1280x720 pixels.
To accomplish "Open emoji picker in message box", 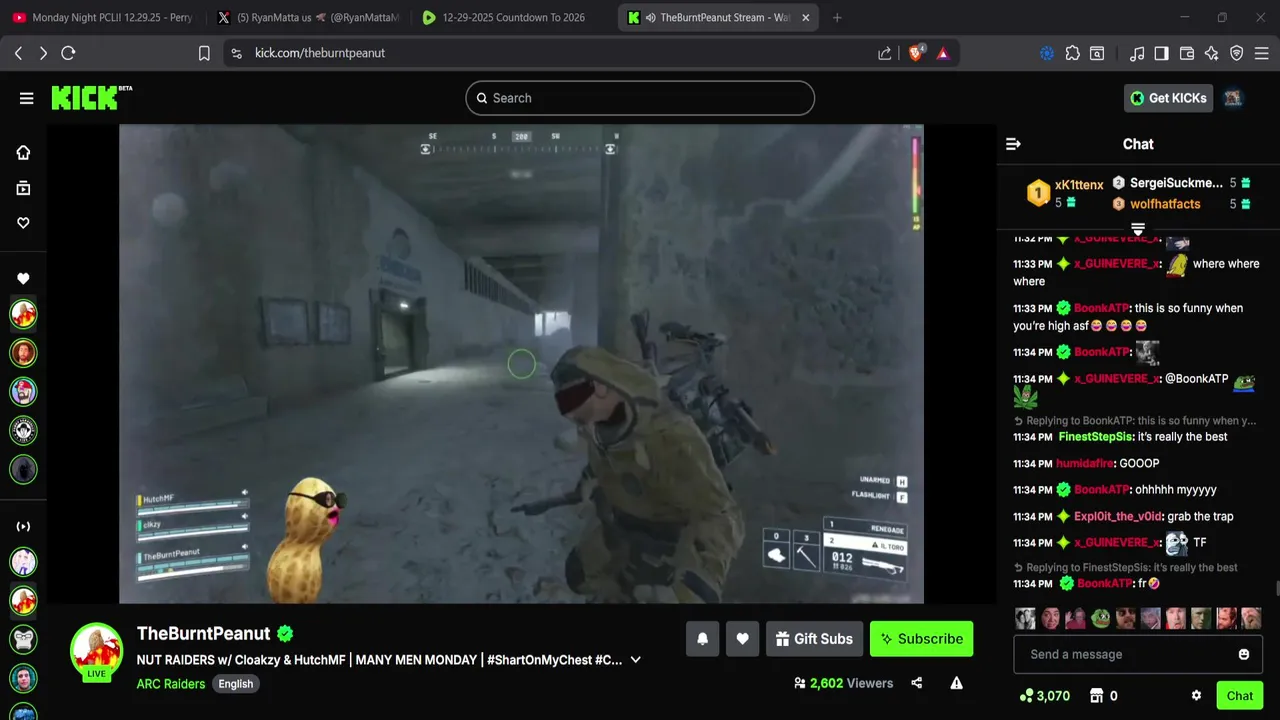I will [1244, 654].
